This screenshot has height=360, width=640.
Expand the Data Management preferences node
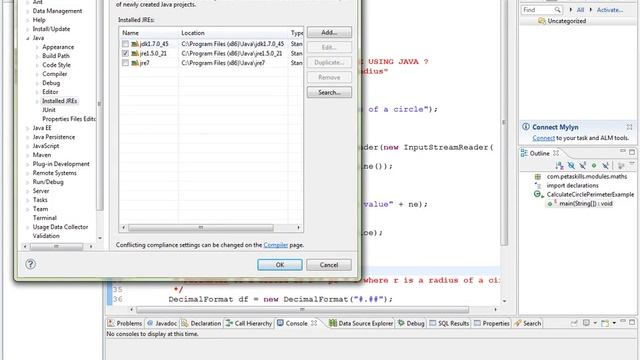click(28, 11)
